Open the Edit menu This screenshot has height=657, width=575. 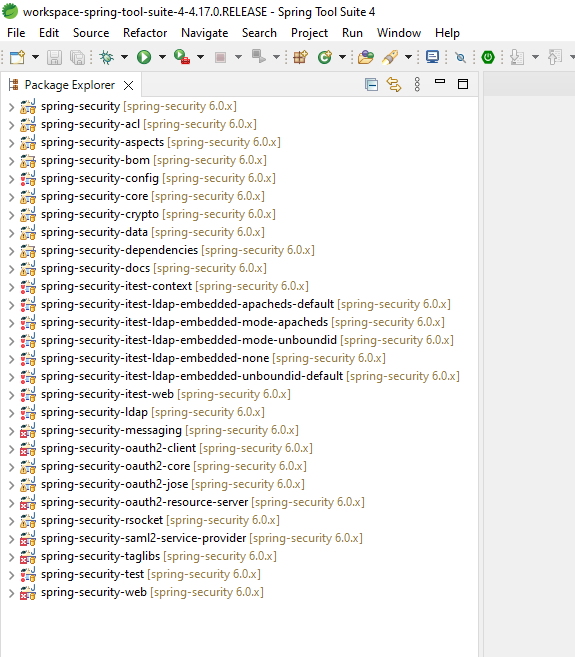(49, 33)
